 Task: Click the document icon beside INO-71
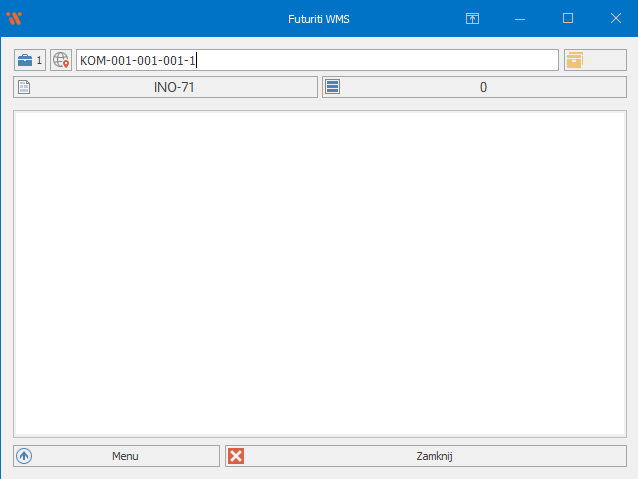(25, 87)
